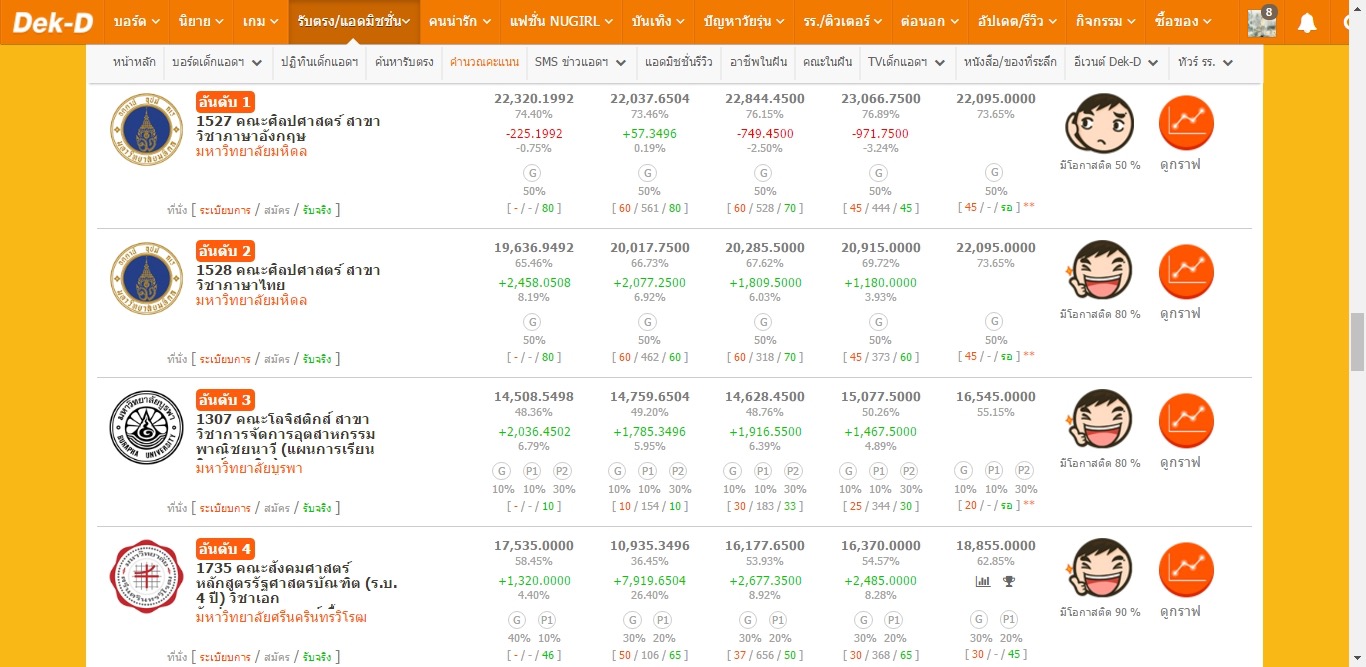Viewport: 1366px width, 667px height.
Task: View graph for rank 2 faculty
Action: tap(1186, 271)
